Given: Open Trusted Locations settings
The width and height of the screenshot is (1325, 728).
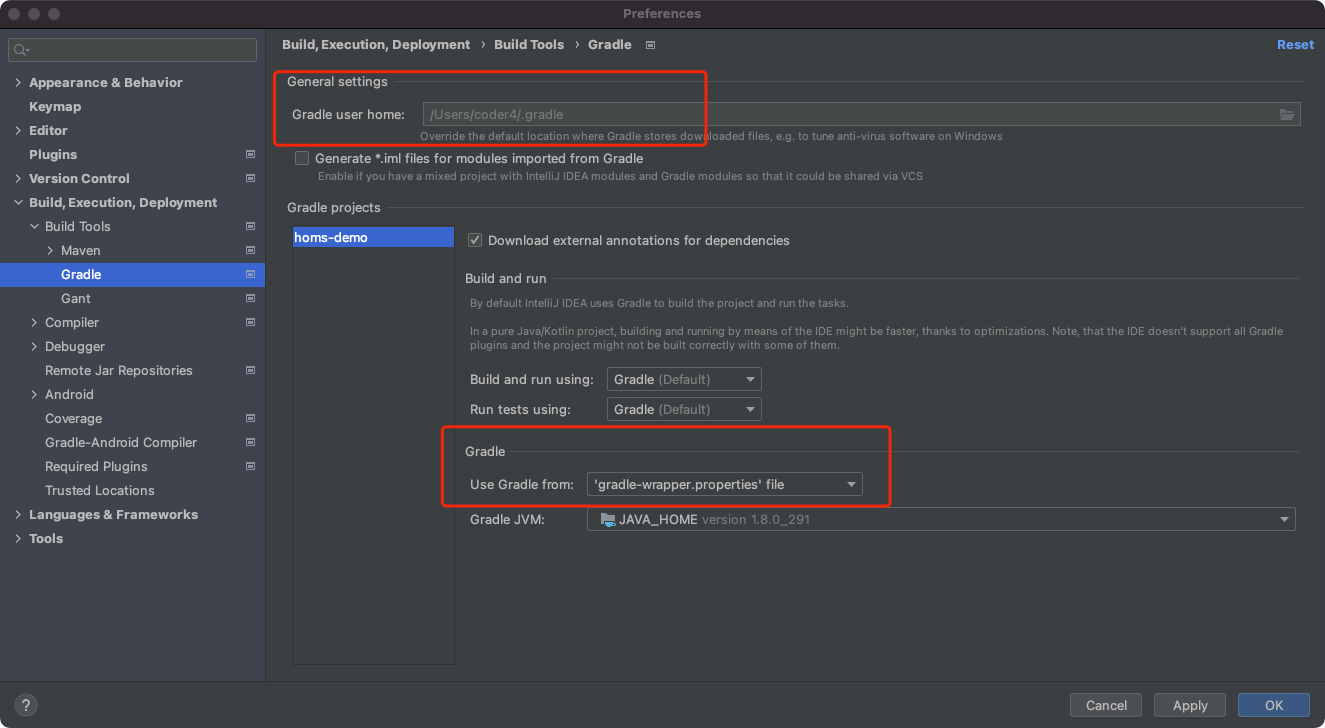Looking at the screenshot, I should tap(100, 490).
